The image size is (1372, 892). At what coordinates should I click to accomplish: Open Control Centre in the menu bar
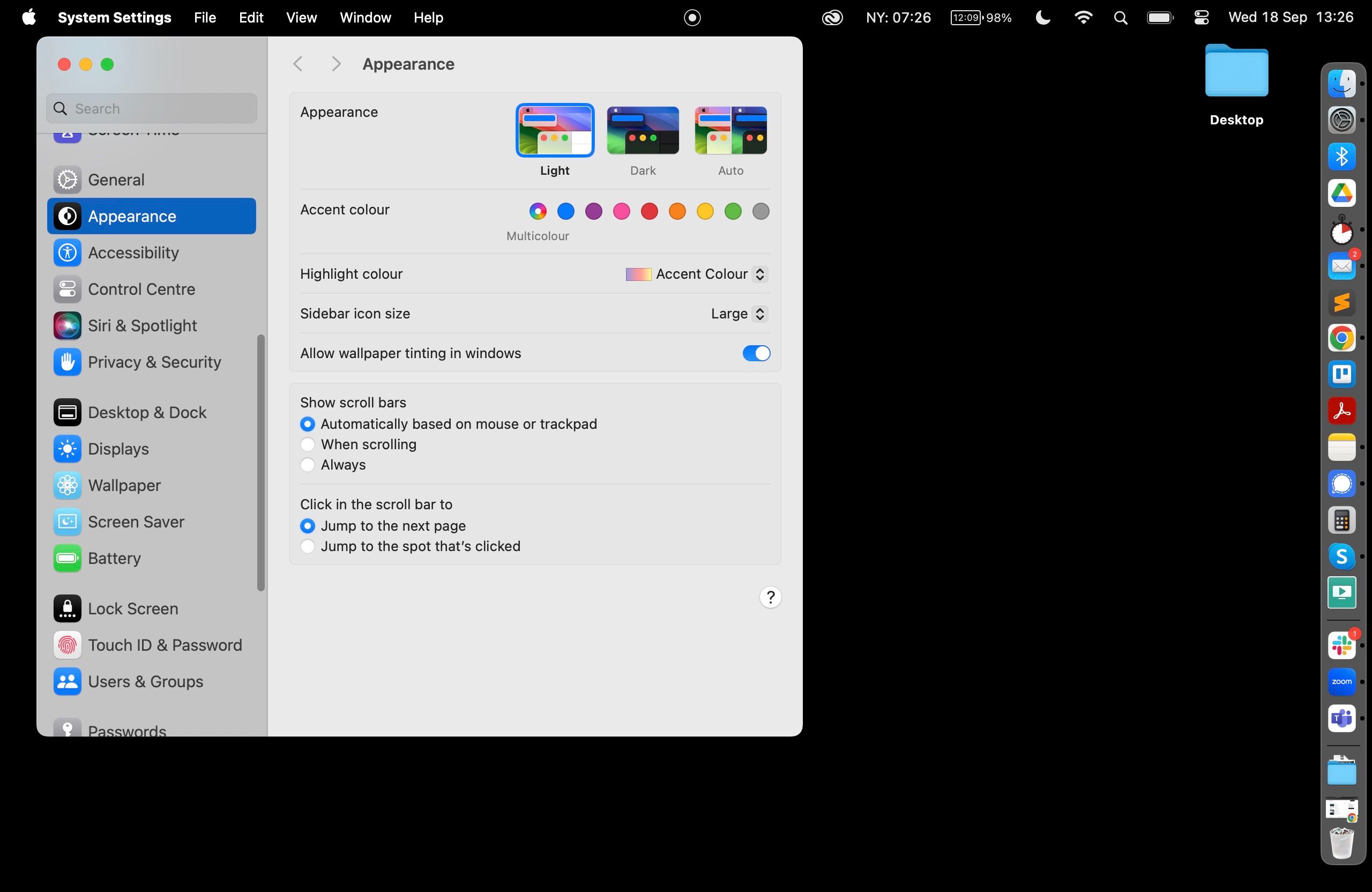point(1202,17)
